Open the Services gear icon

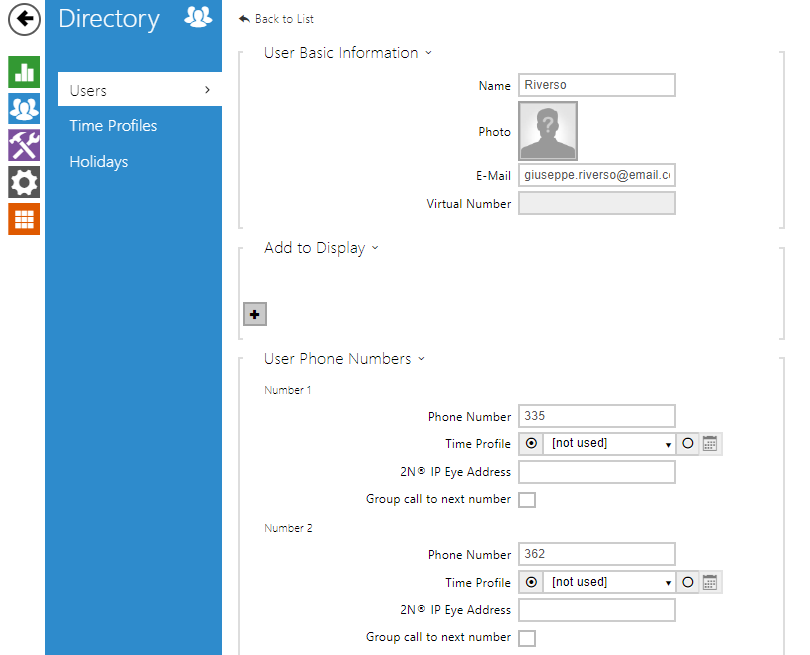tap(23, 182)
